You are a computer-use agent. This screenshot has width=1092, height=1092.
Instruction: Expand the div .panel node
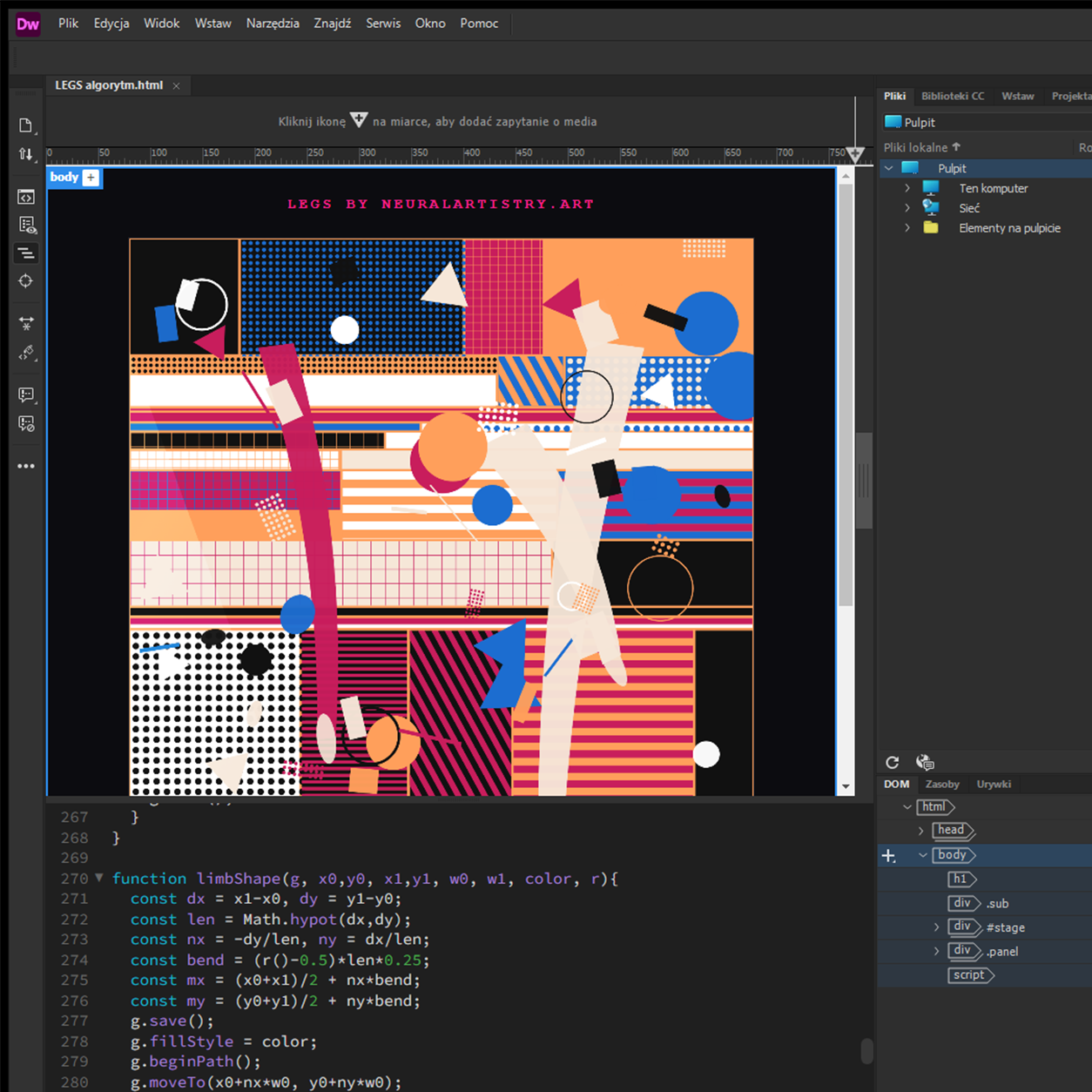click(x=936, y=951)
